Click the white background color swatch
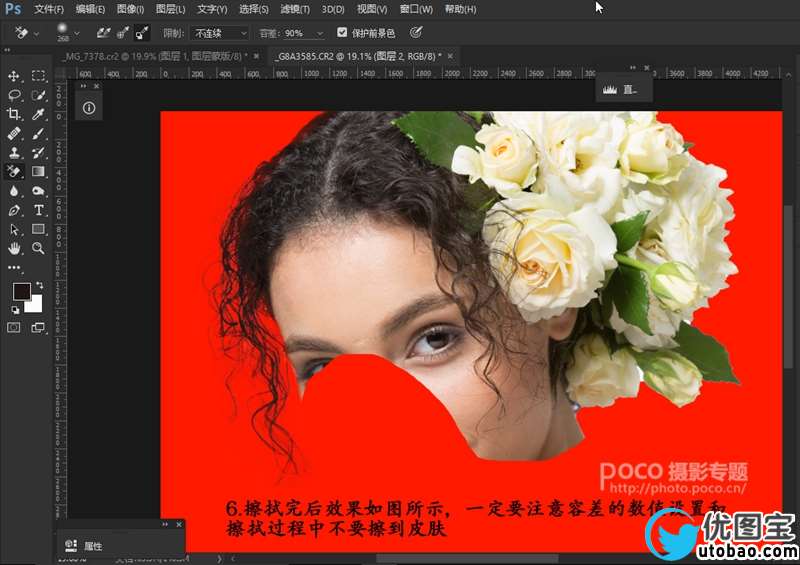The width and height of the screenshot is (800, 565). click(35, 305)
